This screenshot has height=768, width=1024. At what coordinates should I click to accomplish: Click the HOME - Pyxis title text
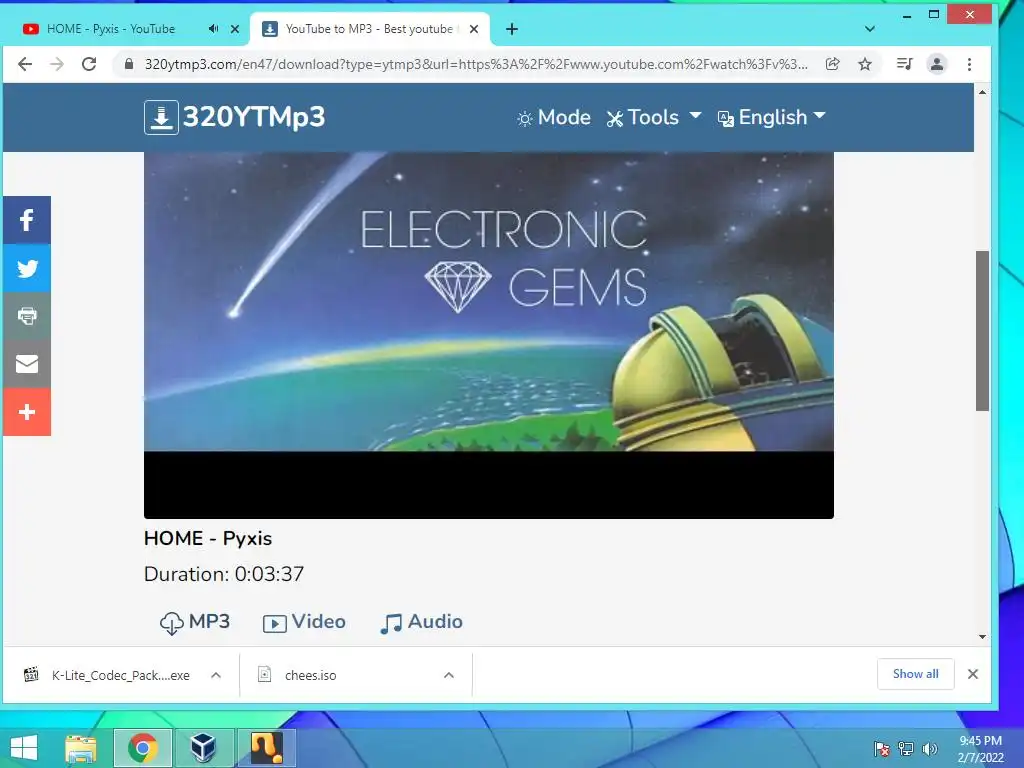pyautogui.click(x=208, y=538)
